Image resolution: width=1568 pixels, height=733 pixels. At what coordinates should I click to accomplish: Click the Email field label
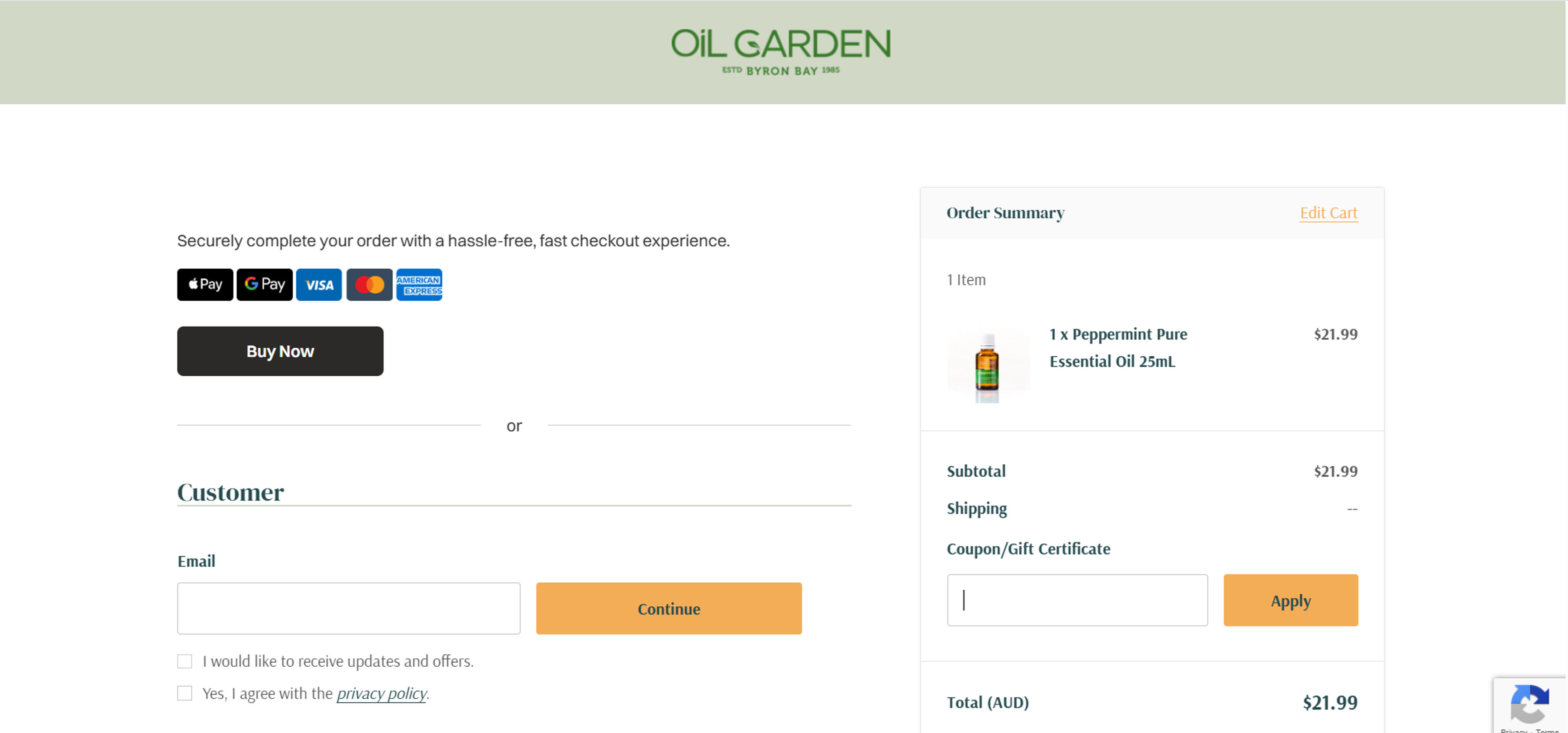[196, 561]
